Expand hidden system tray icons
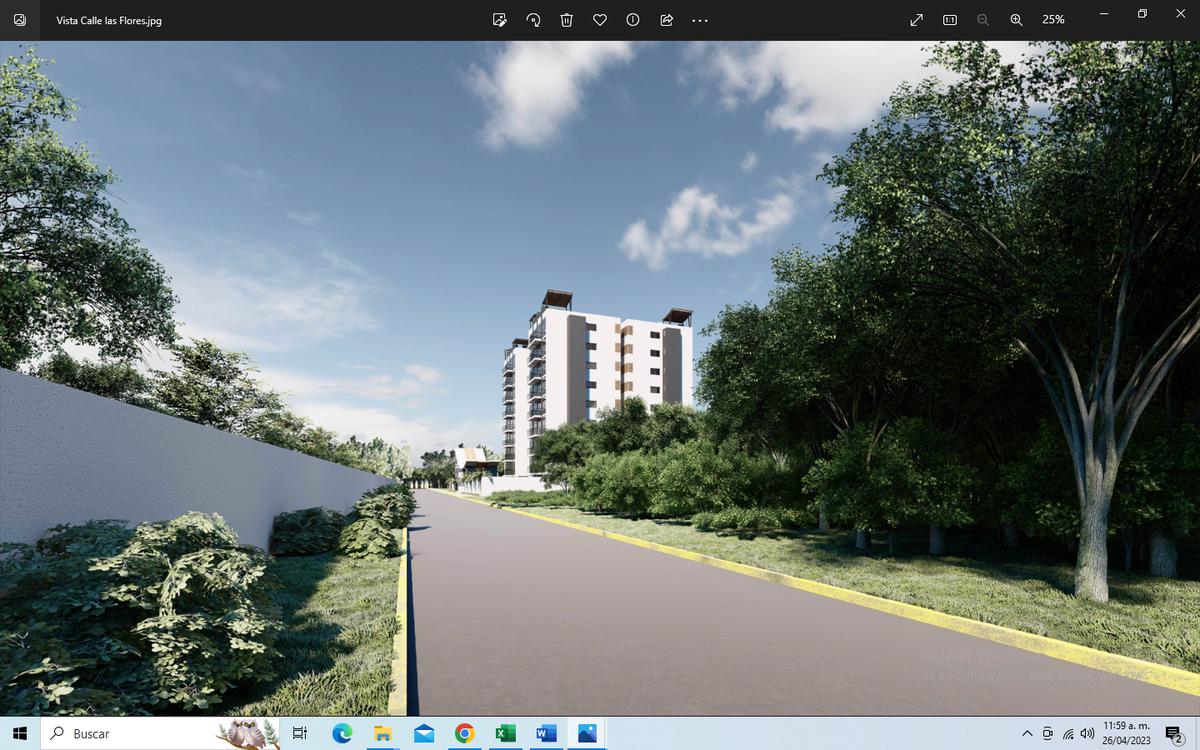This screenshot has width=1200, height=750. click(1027, 734)
